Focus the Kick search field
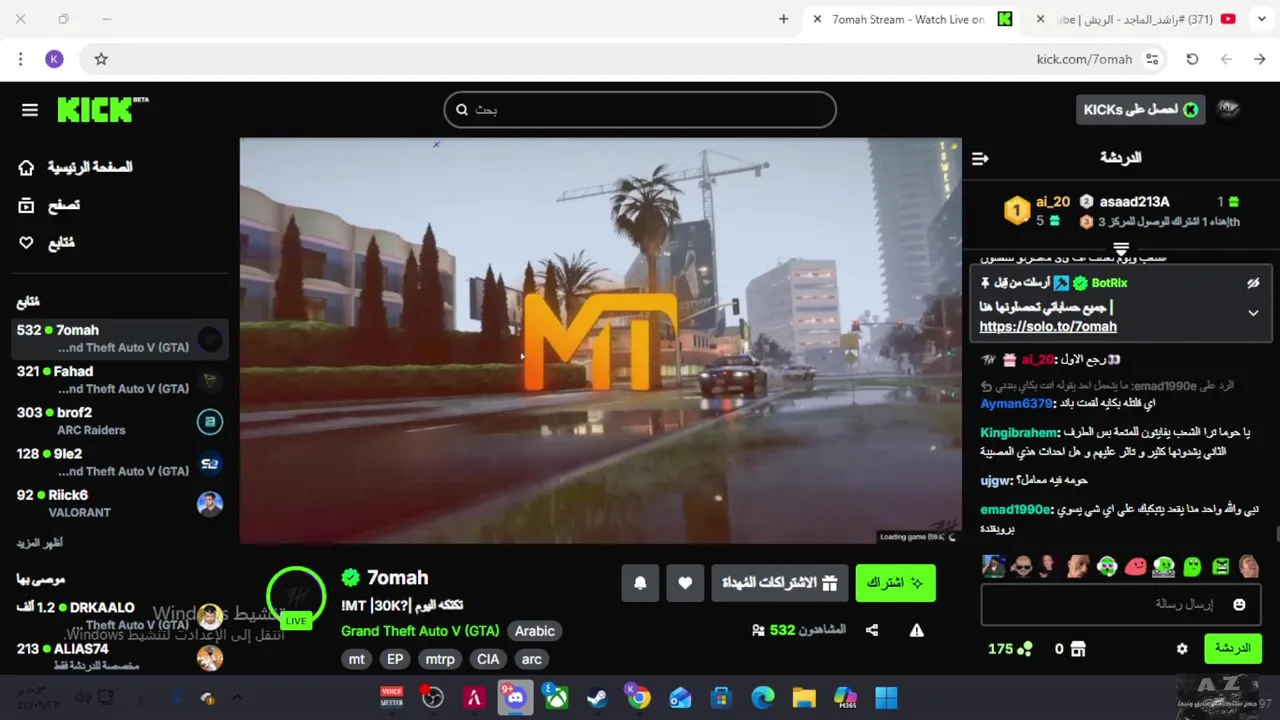Screen dimensions: 1280x720 pyautogui.click(x=640, y=110)
